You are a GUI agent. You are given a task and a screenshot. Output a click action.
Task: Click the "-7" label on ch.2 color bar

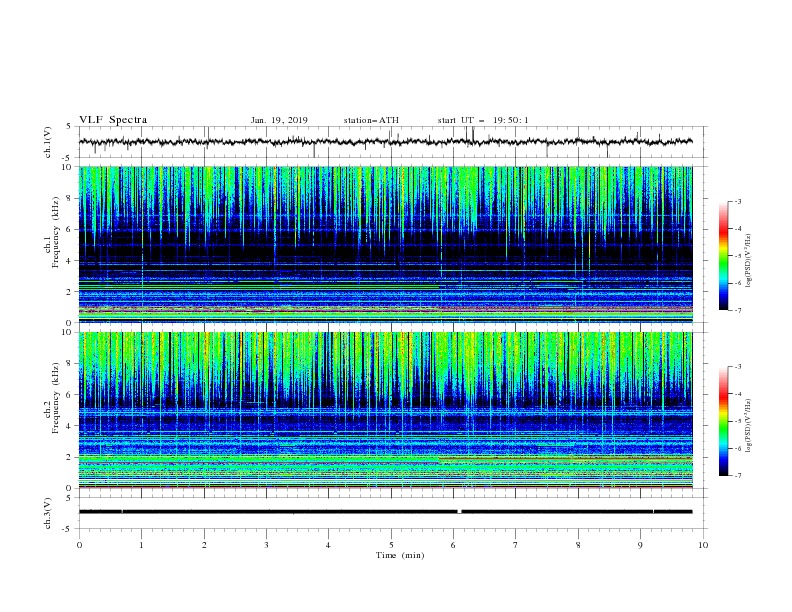click(x=738, y=476)
